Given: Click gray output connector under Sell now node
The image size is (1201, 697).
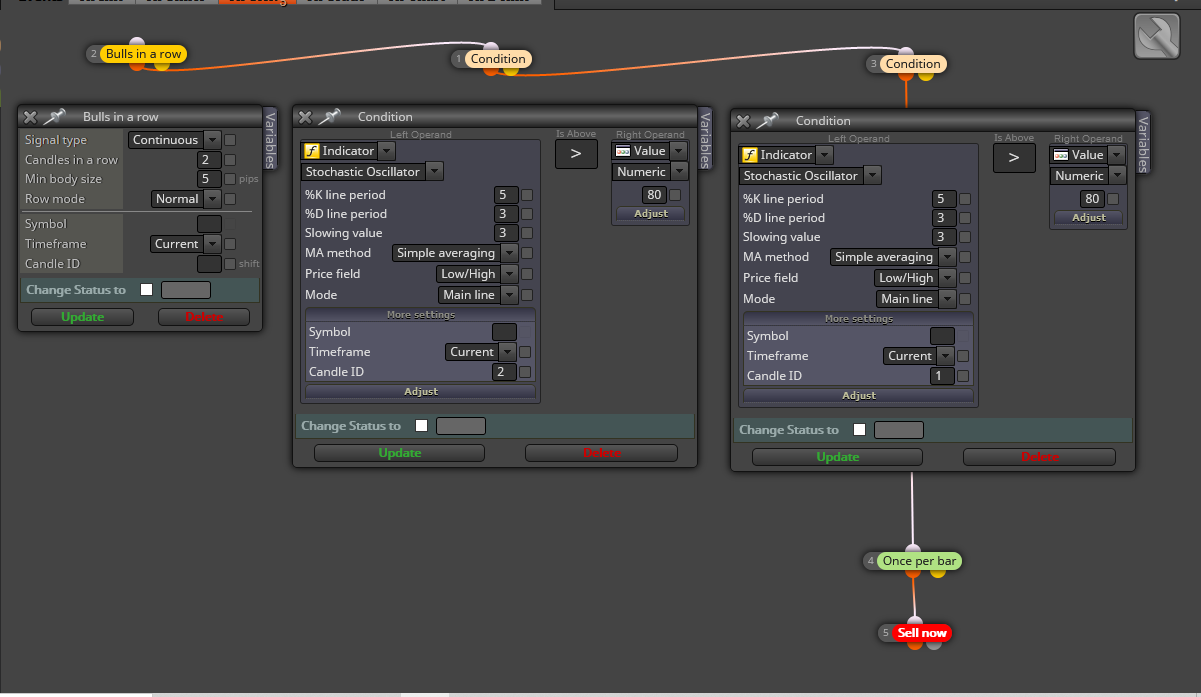Looking at the screenshot, I should tap(934, 644).
